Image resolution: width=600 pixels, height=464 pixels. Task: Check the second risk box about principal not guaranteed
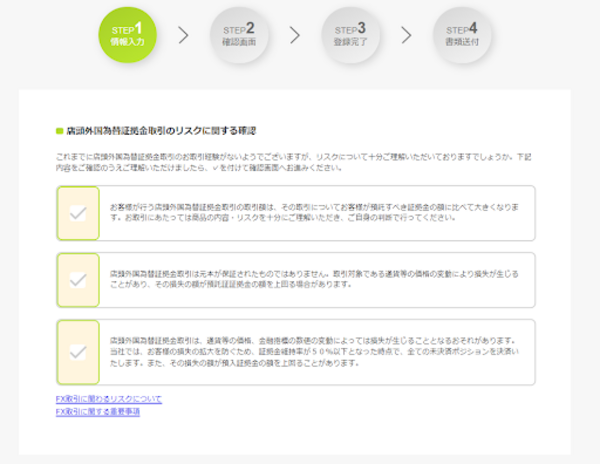coord(78,280)
